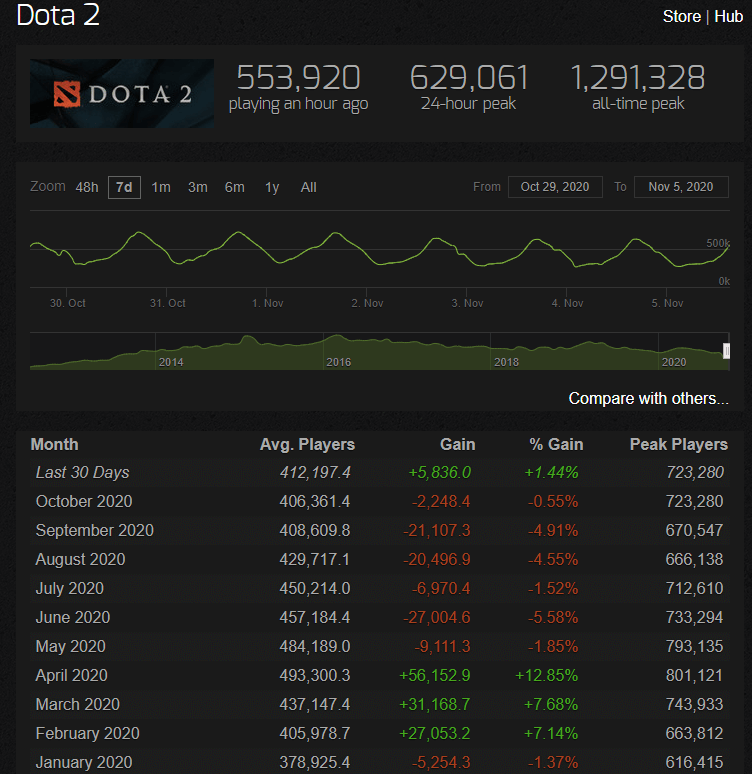Click the August 2020 row label
This screenshot has height=774, width=752.
click(80, 560)
